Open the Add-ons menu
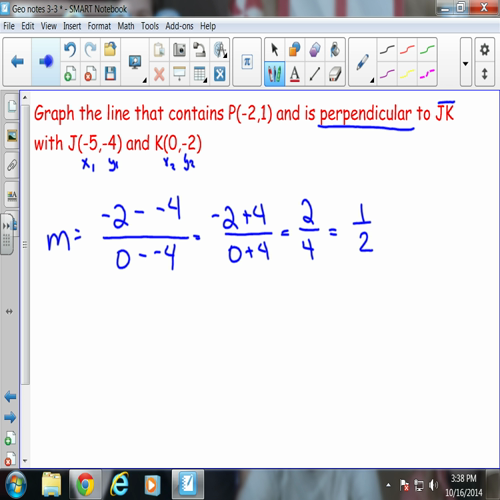Viewport: 500px width, 500px height. click(179, 26)
